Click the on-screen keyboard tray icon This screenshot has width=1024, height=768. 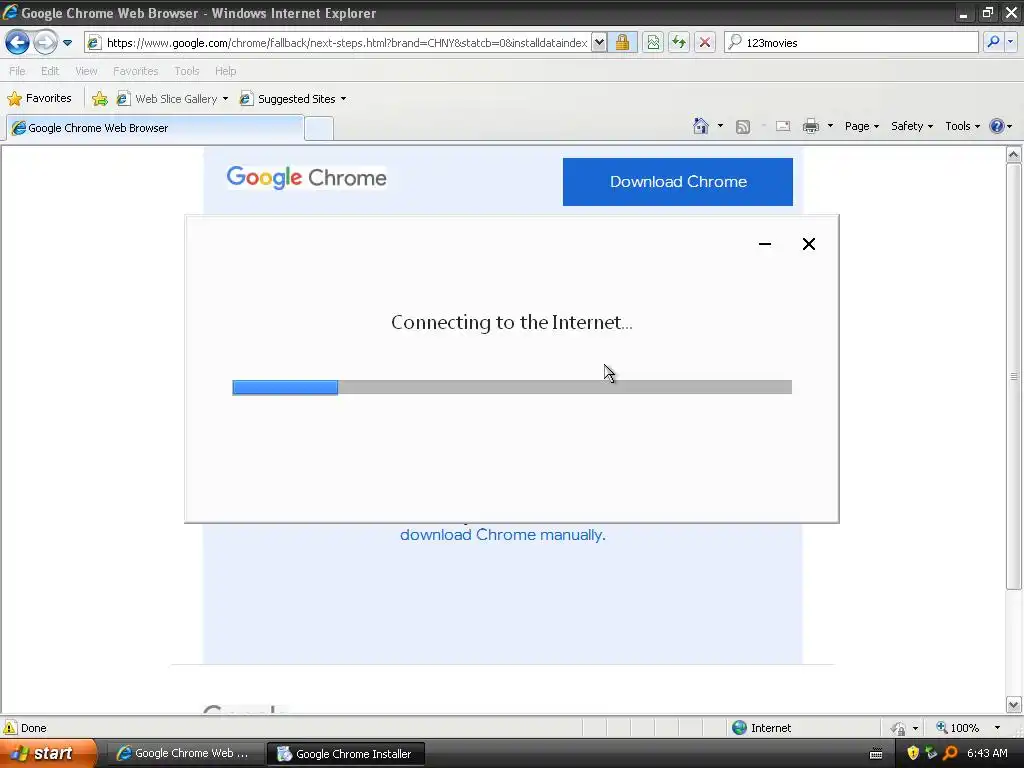tap(876, 754)
